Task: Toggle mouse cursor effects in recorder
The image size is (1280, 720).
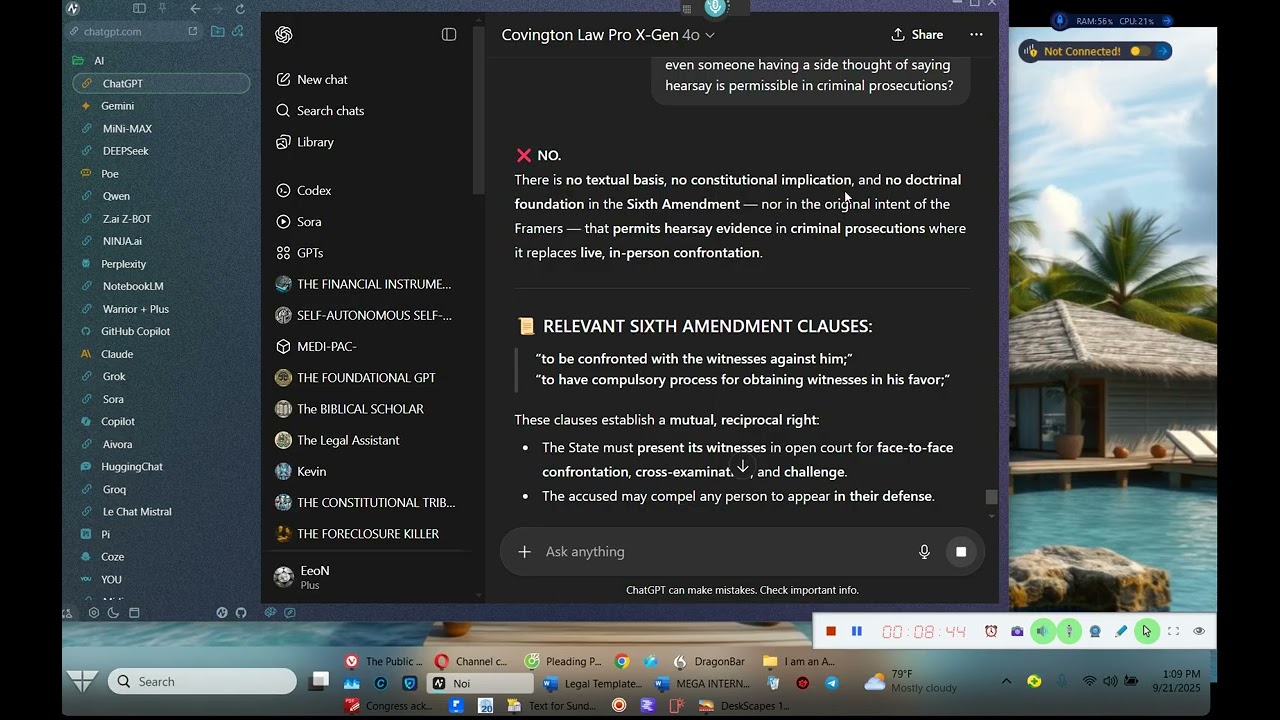Action: 1147,631
